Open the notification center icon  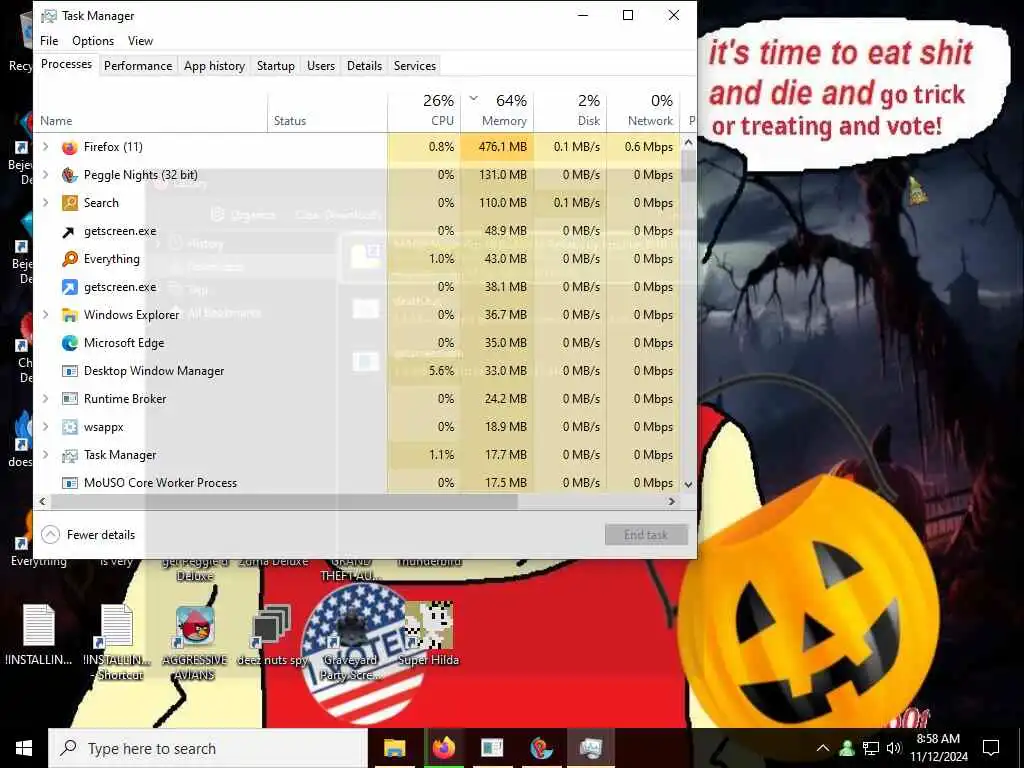991,748
